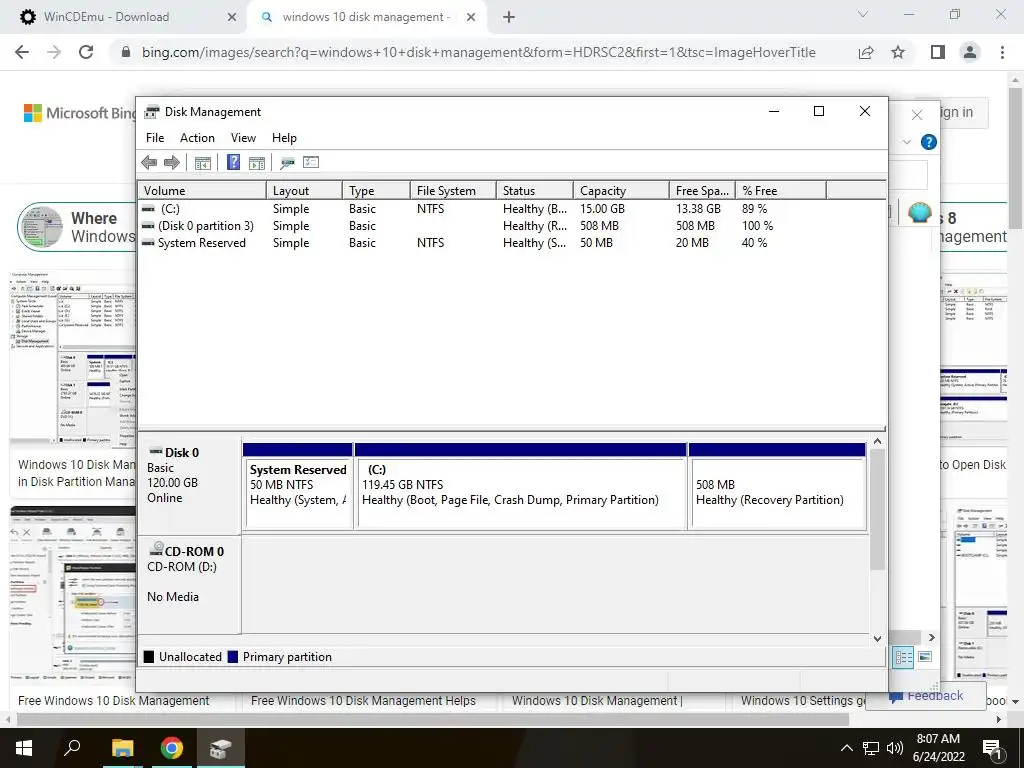Click the black Unallocated legend swatch
1024x768 pixels.
coord(149,657)
